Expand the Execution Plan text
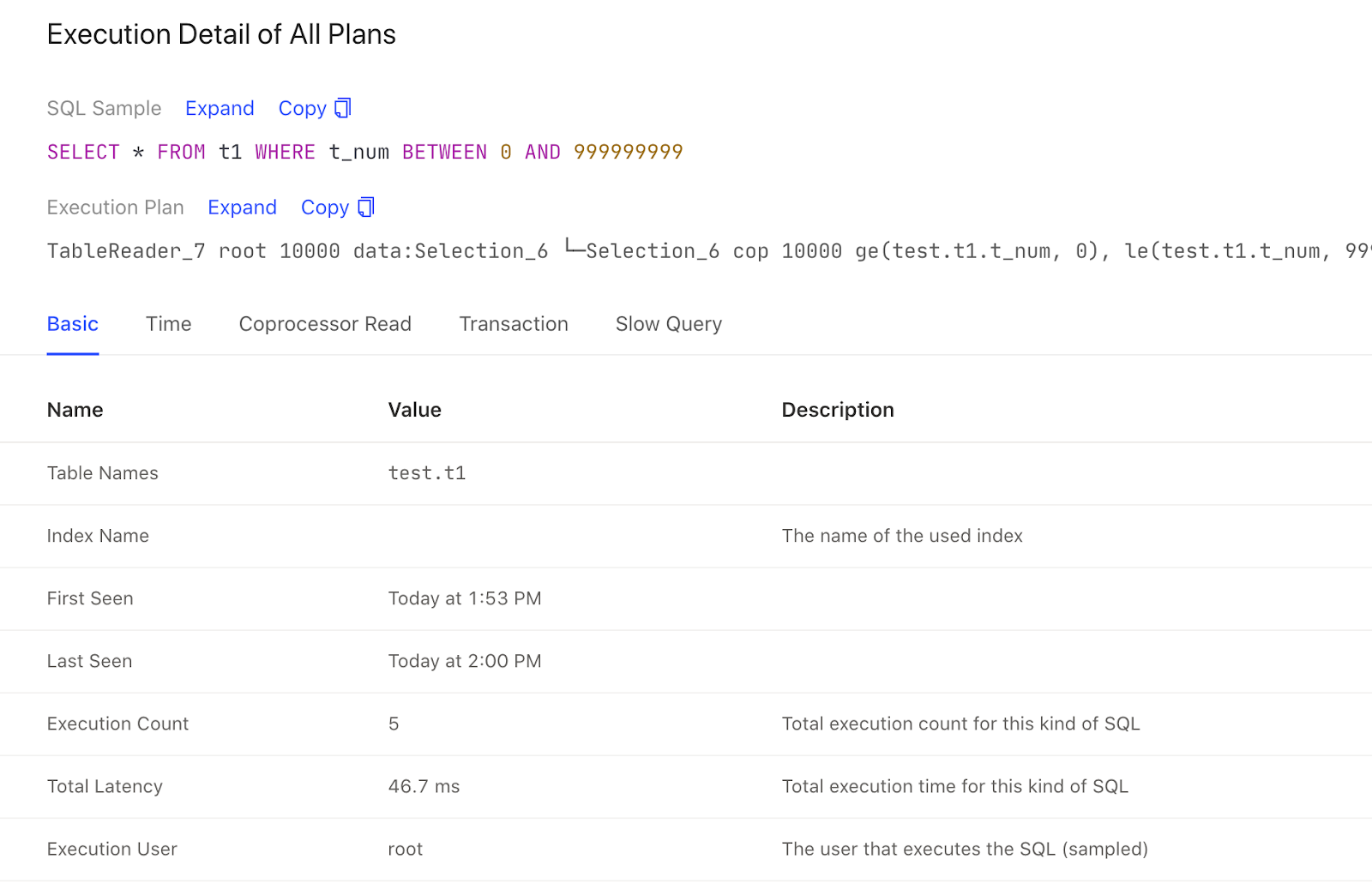 point(242,207)
